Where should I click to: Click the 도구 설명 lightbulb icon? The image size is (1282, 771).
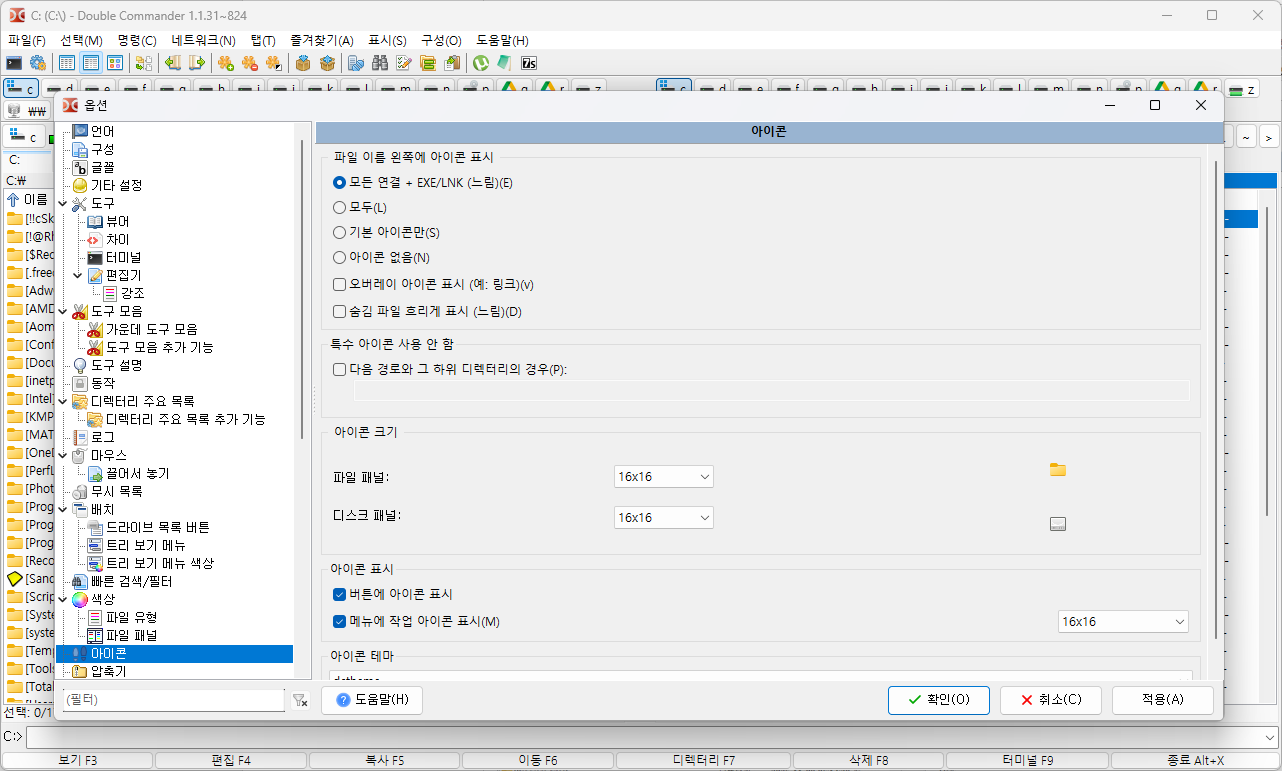80,365
